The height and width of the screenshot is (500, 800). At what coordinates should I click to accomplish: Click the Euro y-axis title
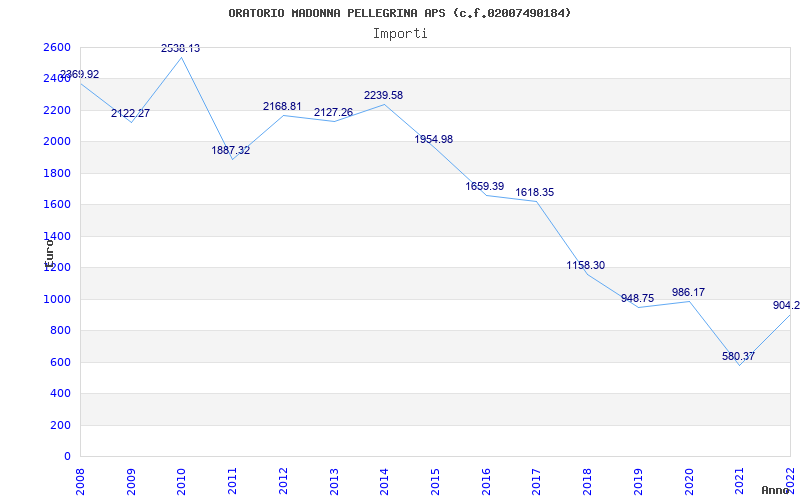coord(49,253)
